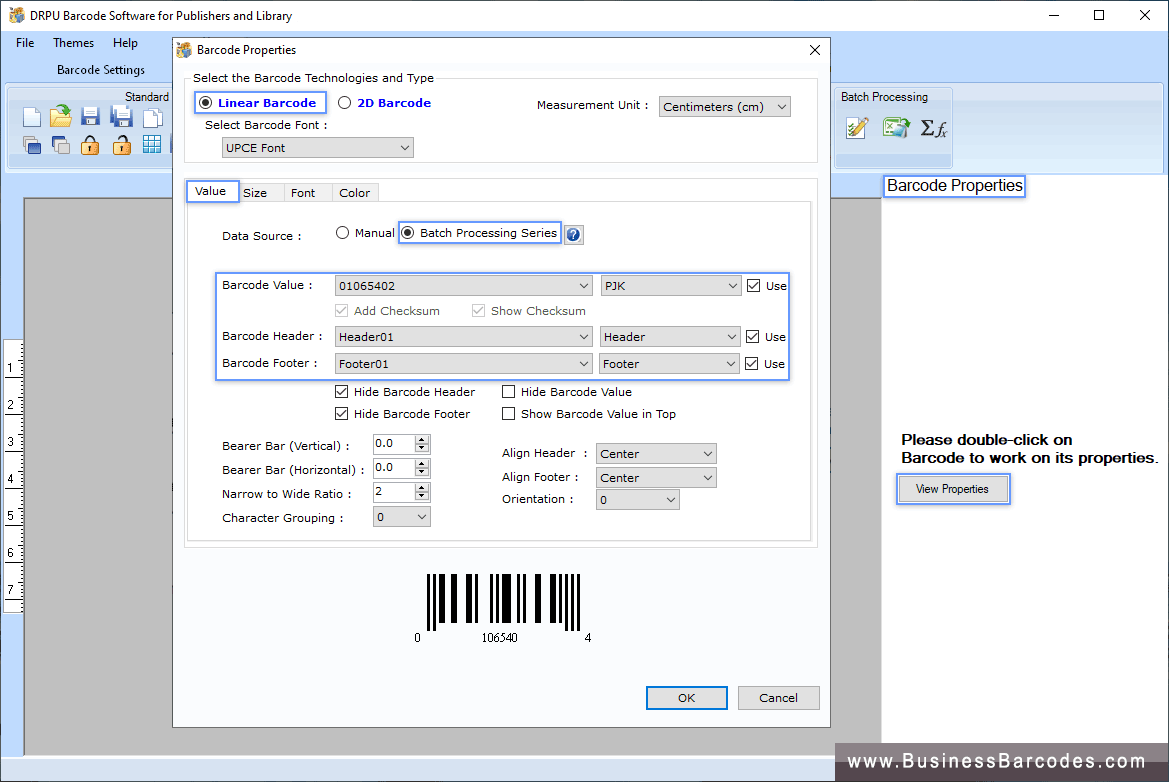Open an existing barcode file
The width and height of the screenshot is (1169, 782).
coord(60,116)
